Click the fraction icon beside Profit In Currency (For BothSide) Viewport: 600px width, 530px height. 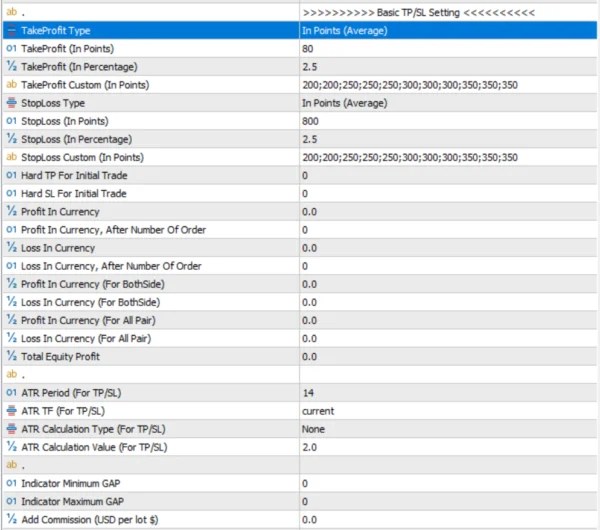[12, 284]
